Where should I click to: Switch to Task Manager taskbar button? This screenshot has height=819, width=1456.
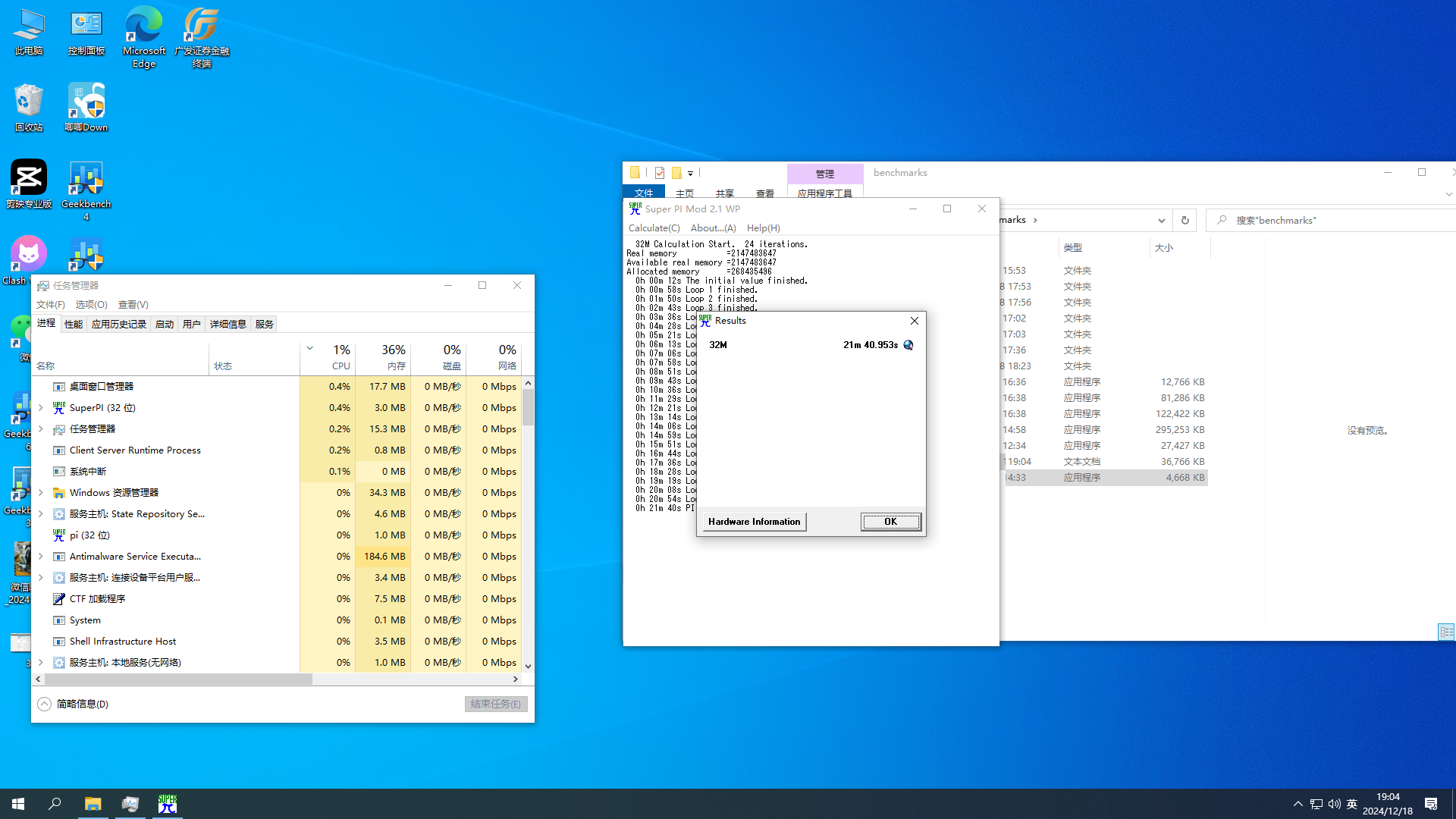[x=130, y=804]
